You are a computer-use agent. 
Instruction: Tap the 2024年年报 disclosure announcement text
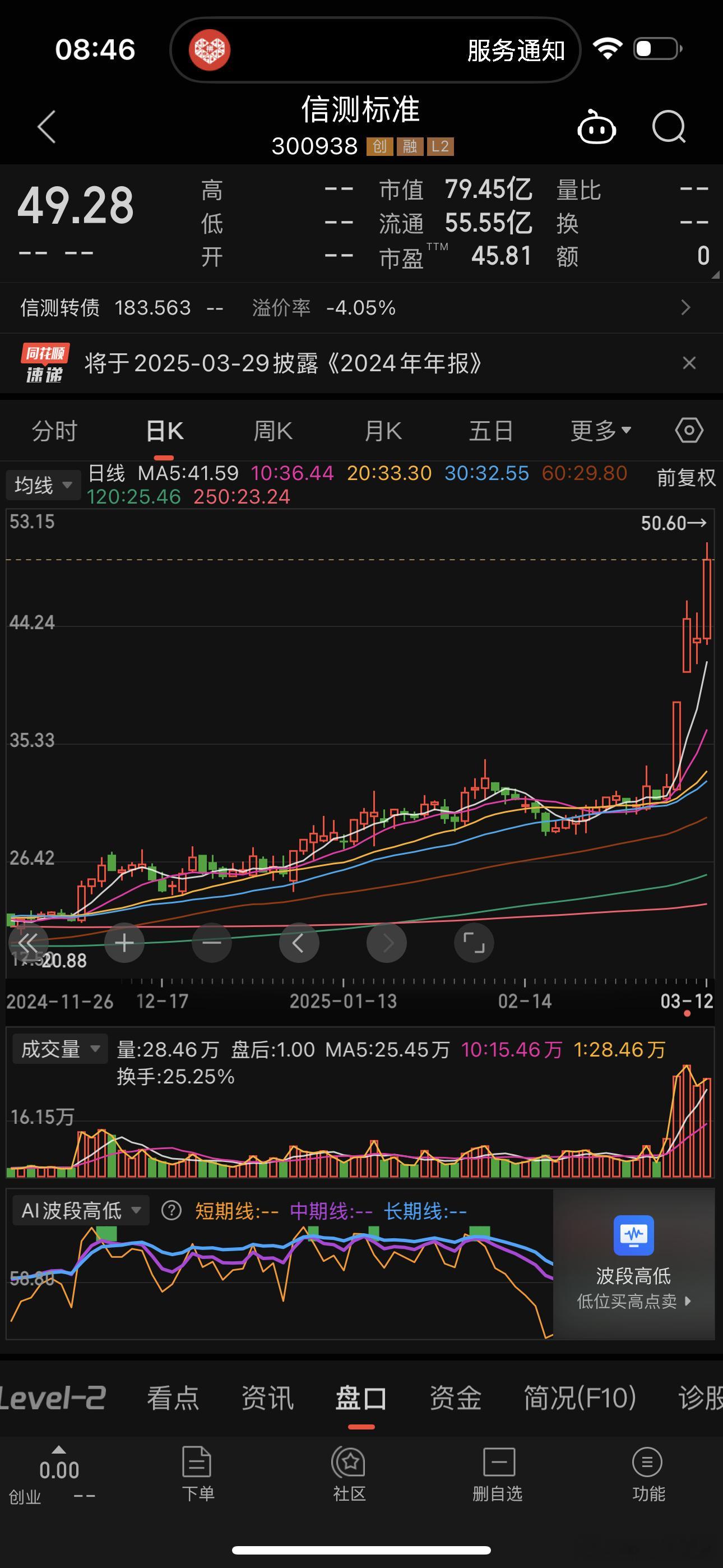pos(283,363)
